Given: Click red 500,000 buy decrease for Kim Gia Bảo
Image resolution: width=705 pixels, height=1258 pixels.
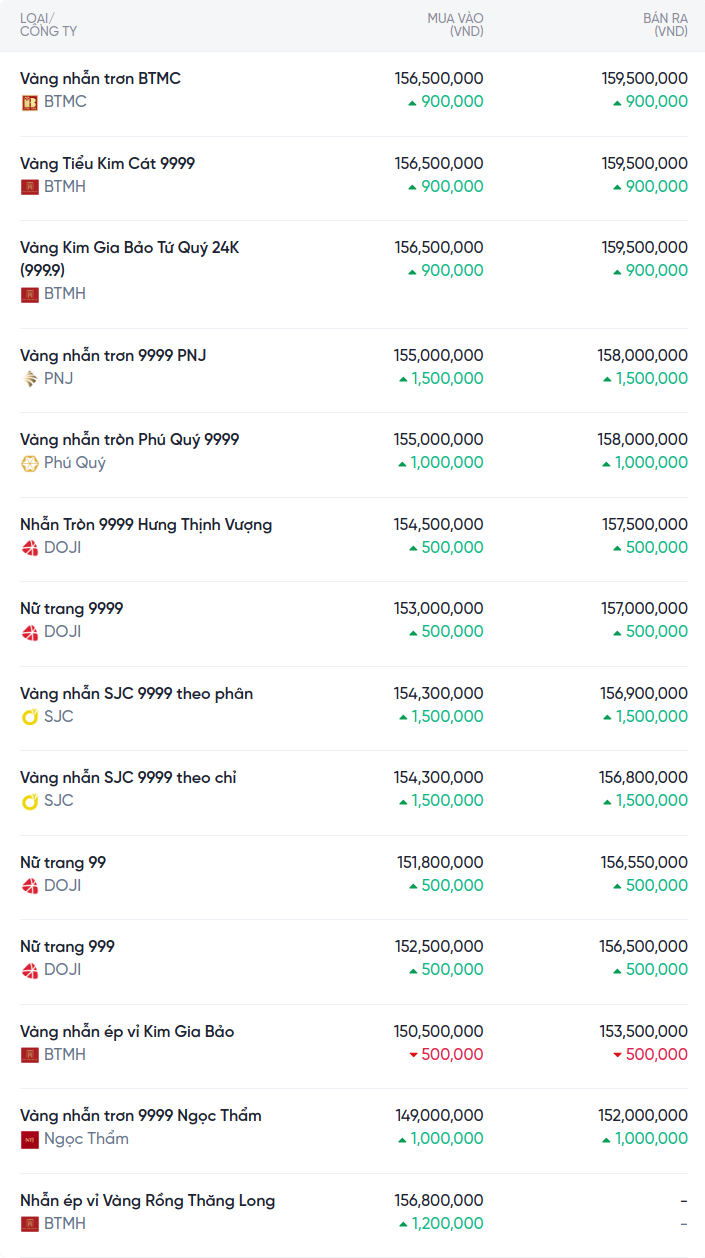Looking at the screenshot, I should (x=447, y=1055).
